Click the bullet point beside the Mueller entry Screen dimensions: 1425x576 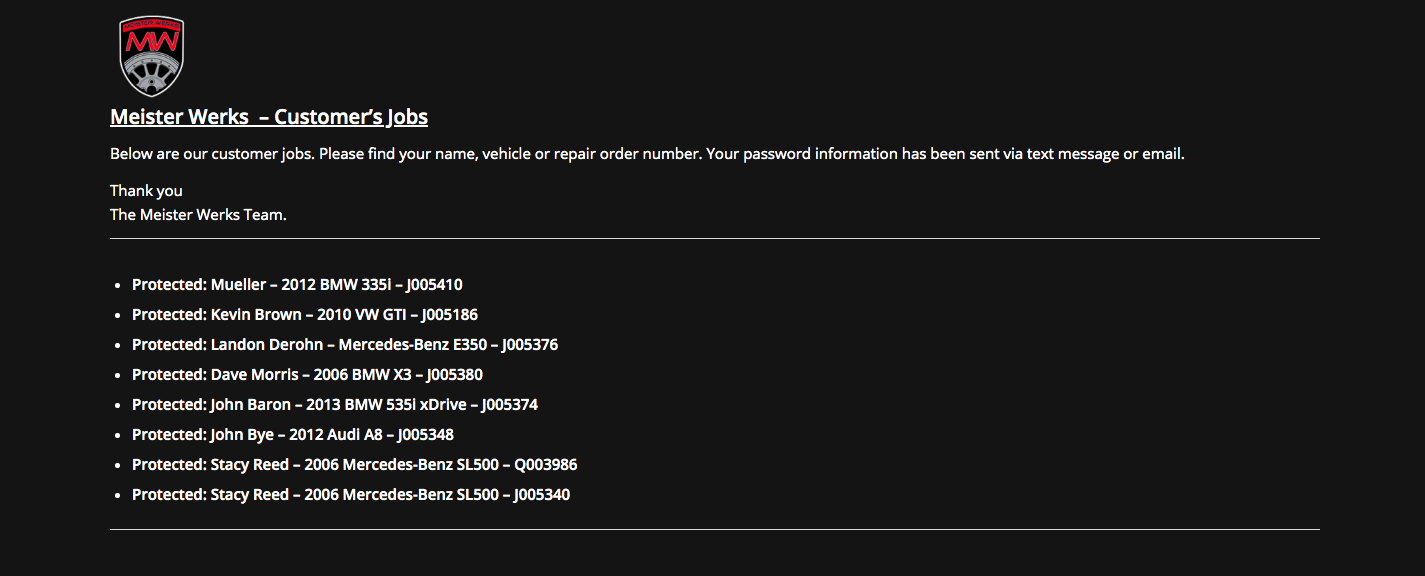coord(119,286)
